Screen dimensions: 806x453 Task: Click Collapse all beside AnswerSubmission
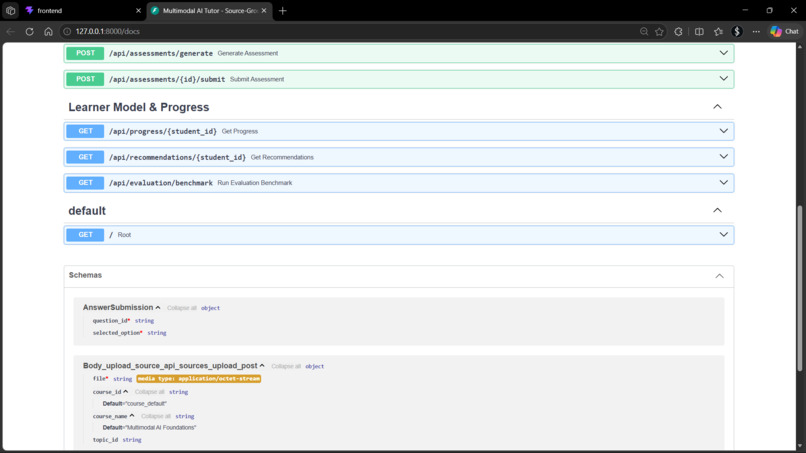[x=181, y=308]
